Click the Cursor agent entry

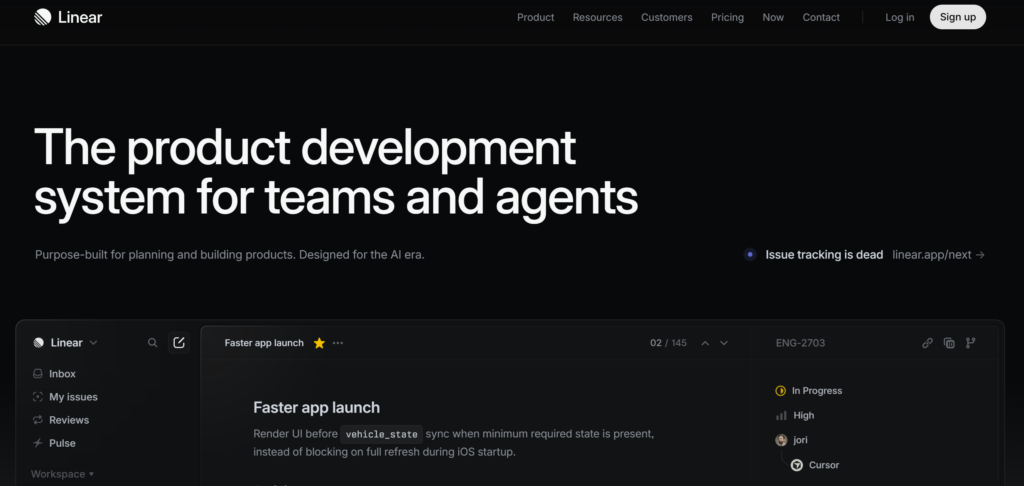(815, 465)
